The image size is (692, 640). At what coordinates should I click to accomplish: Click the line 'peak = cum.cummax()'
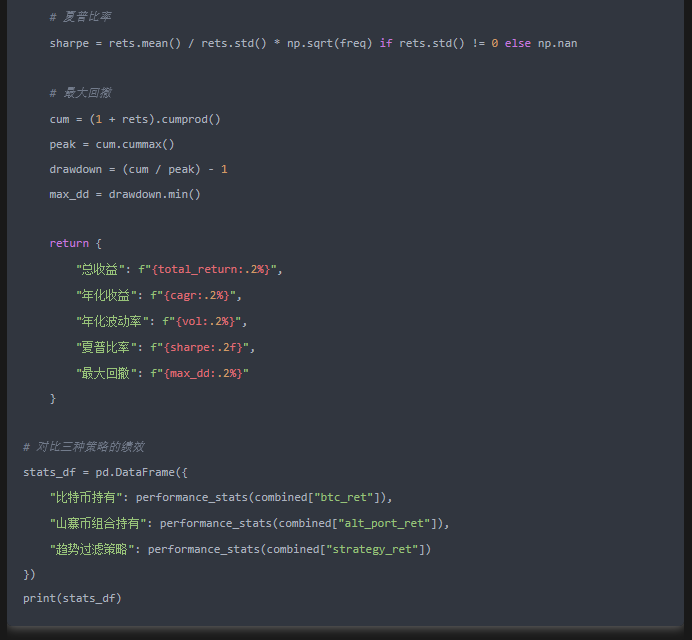pos(112,144)
